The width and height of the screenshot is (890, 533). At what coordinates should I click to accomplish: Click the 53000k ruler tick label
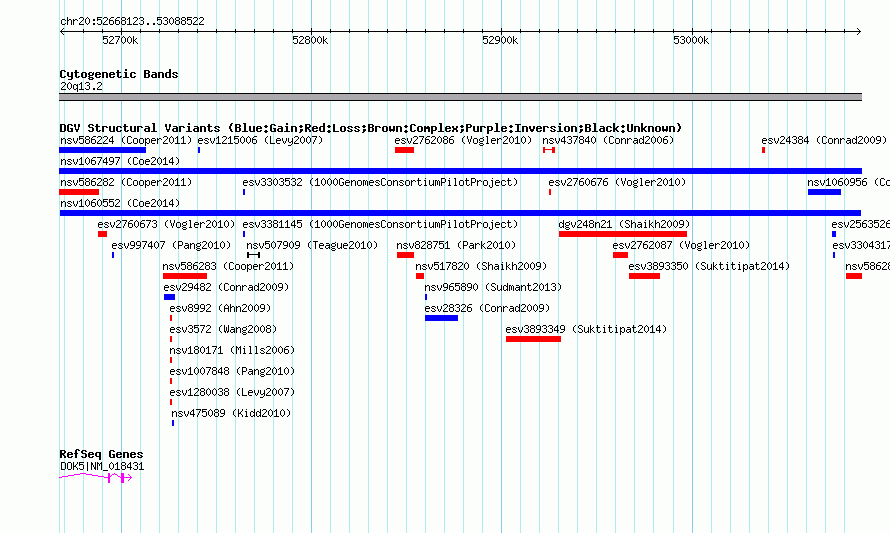pos(691,40)
